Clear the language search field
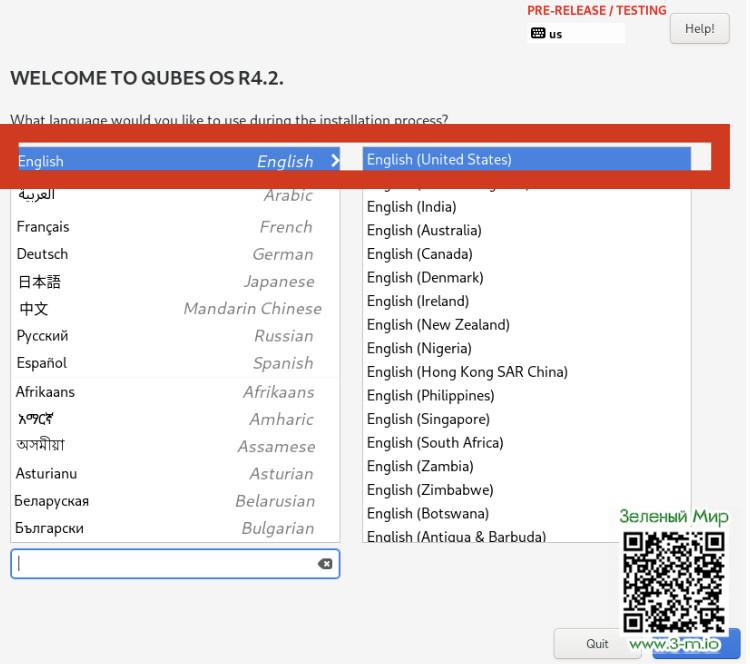The height and width of the screenshot is (664, 750). tap(325, 564)
